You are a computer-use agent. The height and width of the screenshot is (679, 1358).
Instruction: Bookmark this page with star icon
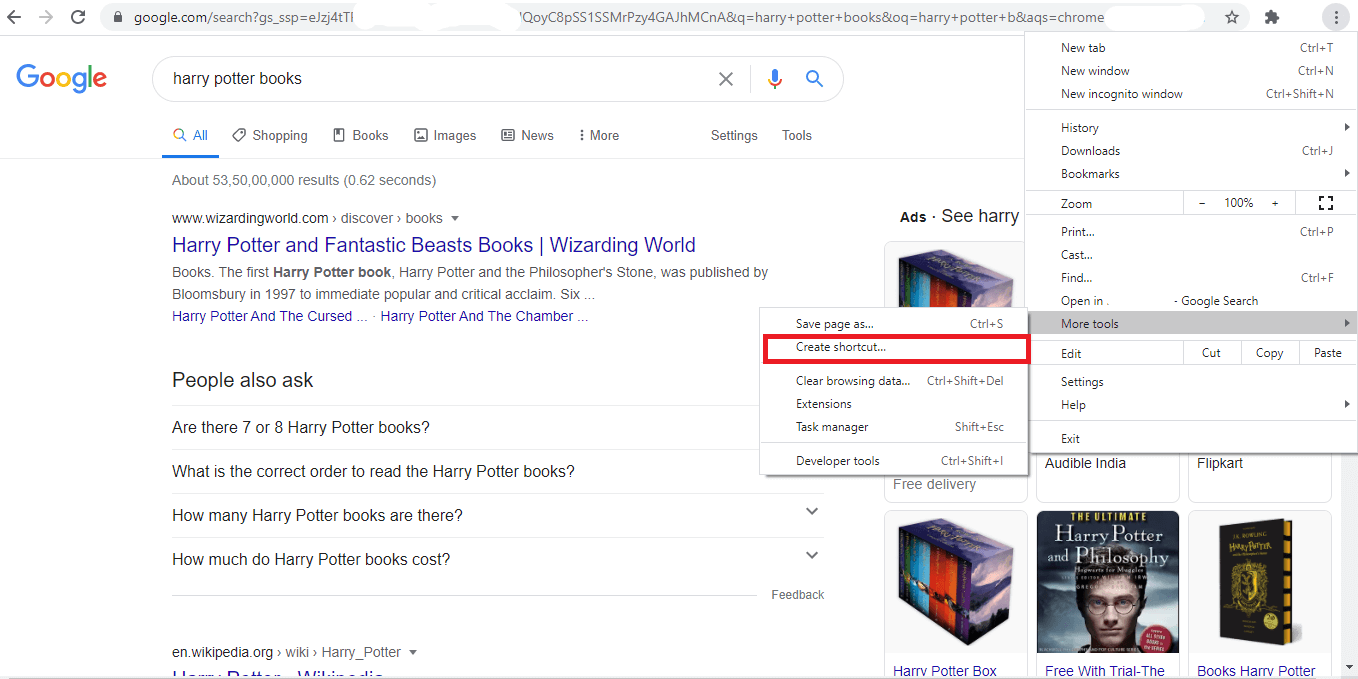pyautogui.click(x=1232, y=17)
